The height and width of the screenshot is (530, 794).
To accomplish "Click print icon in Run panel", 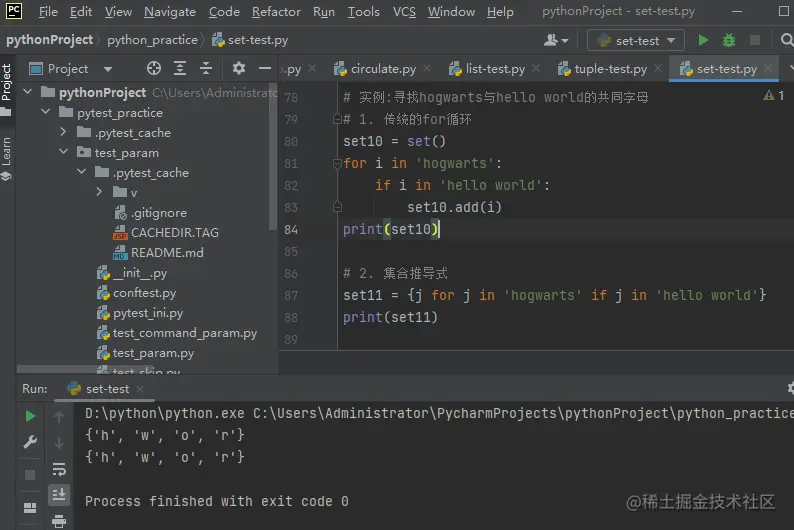I will coord(59,521).
